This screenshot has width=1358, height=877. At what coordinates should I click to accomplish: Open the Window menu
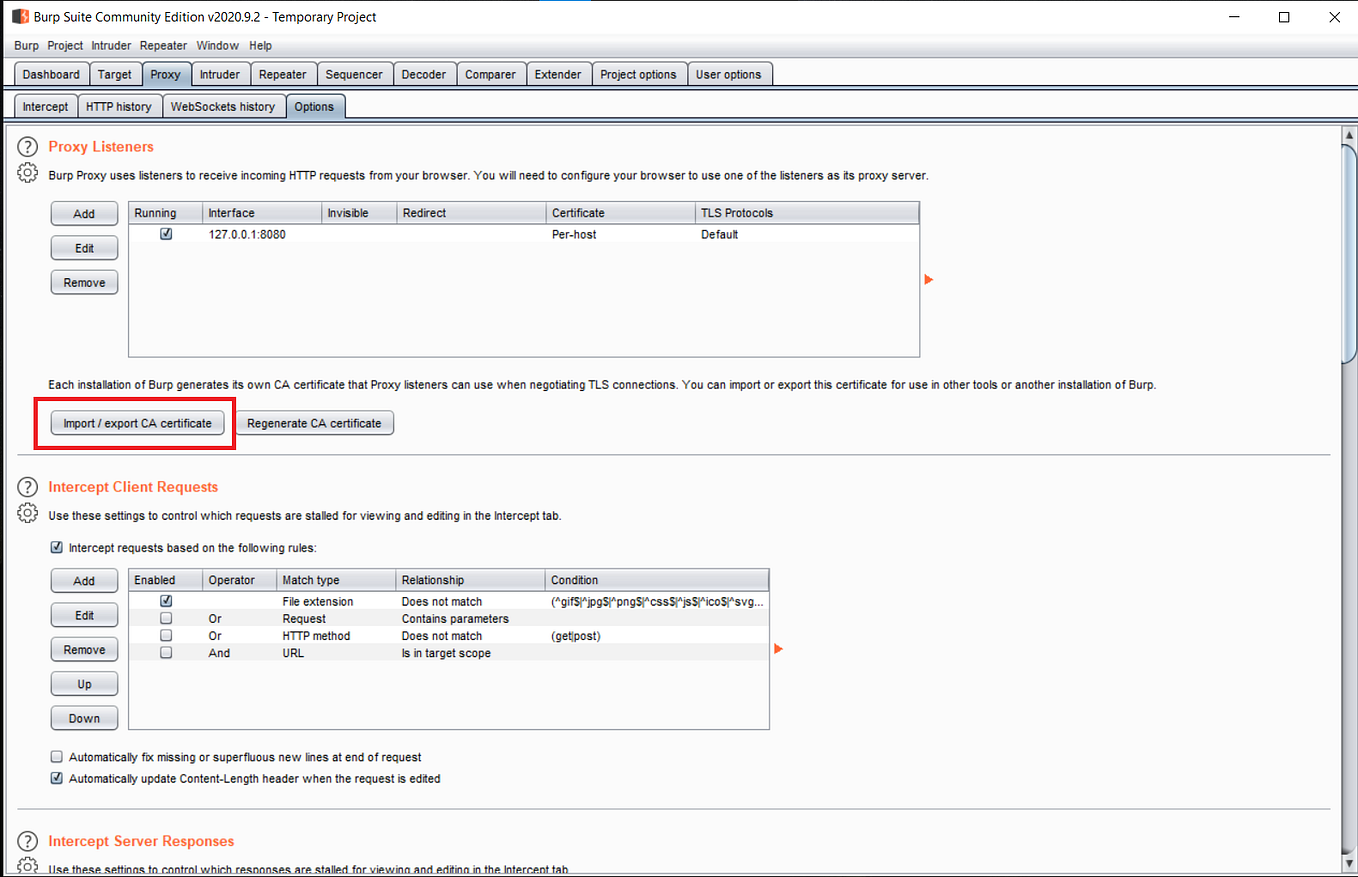pos(218,46)
